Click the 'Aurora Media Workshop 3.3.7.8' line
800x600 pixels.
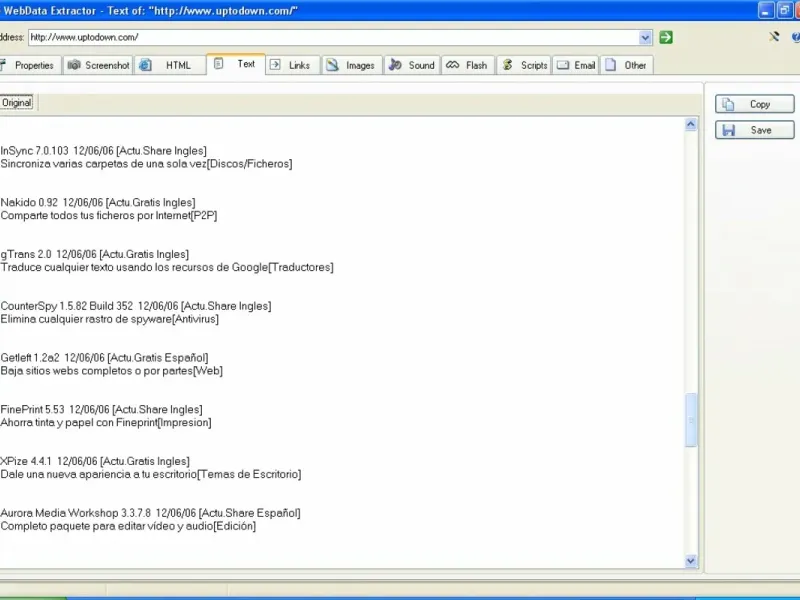151,513
